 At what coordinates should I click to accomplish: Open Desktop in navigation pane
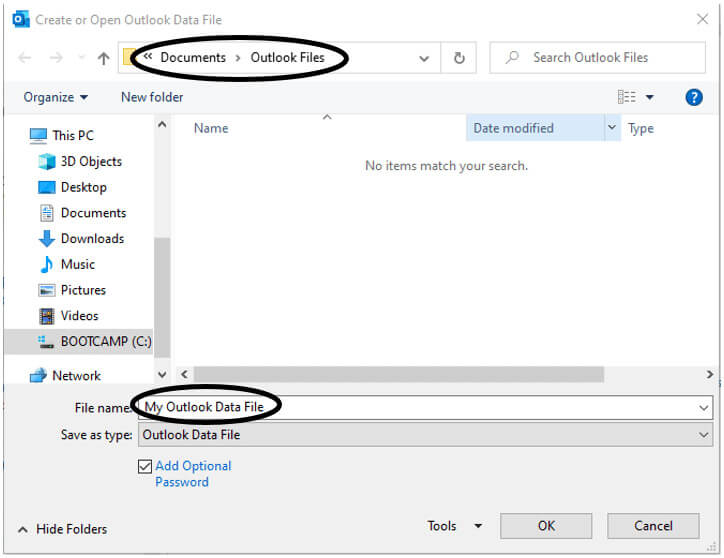[72, 187]
